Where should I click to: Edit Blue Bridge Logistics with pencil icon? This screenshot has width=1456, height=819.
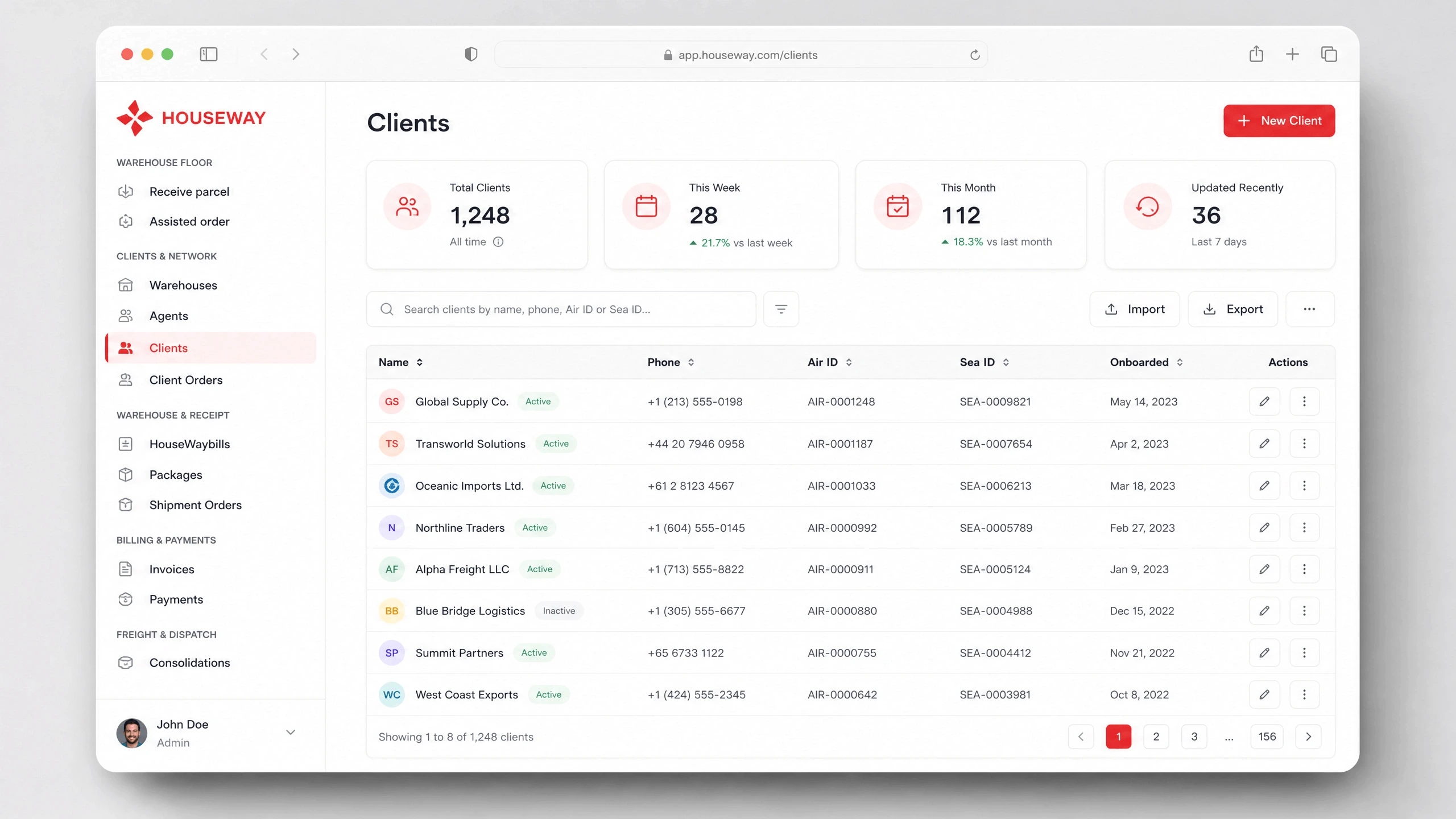(x=1264, y=611)
